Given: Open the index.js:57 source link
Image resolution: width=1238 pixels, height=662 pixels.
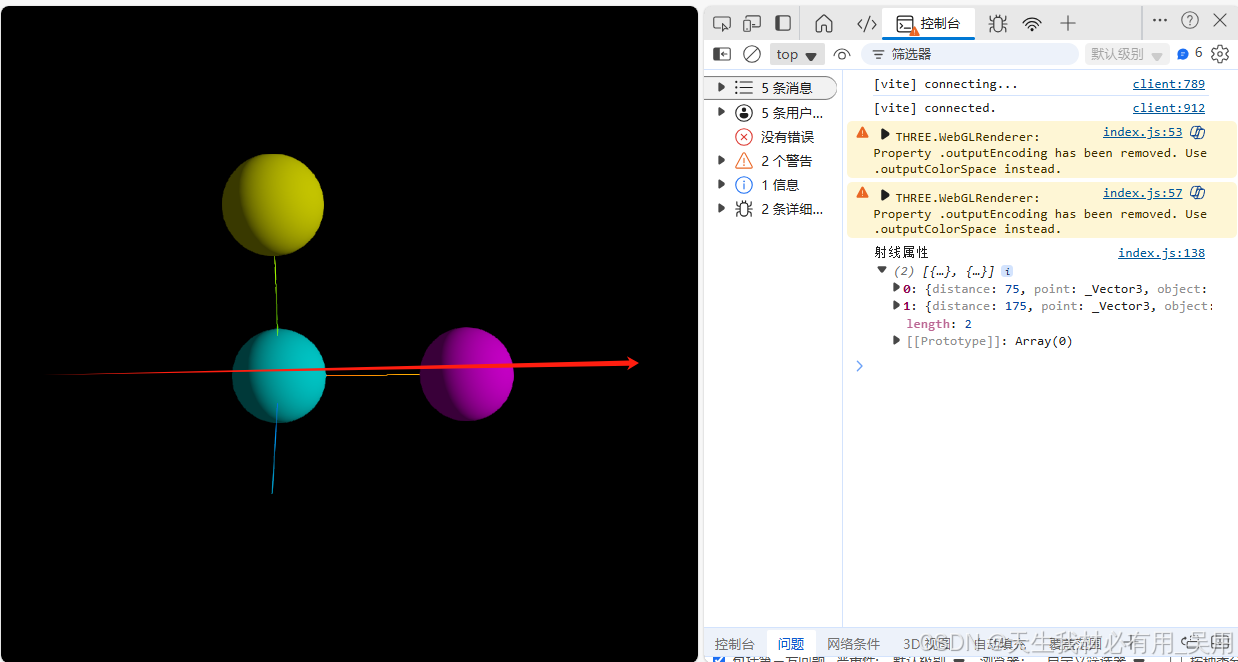Looking at the screenshot, I should click(x=1142, y=193).
